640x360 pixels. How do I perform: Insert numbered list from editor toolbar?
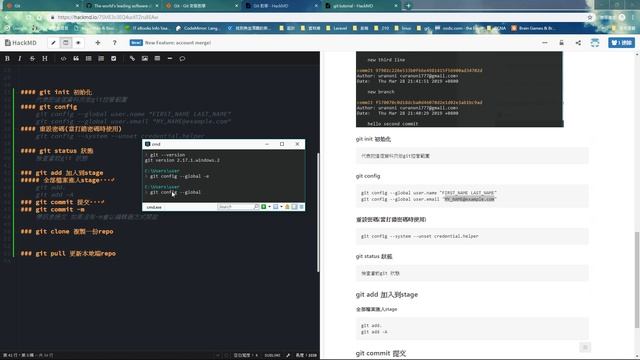tap(101, 59)
